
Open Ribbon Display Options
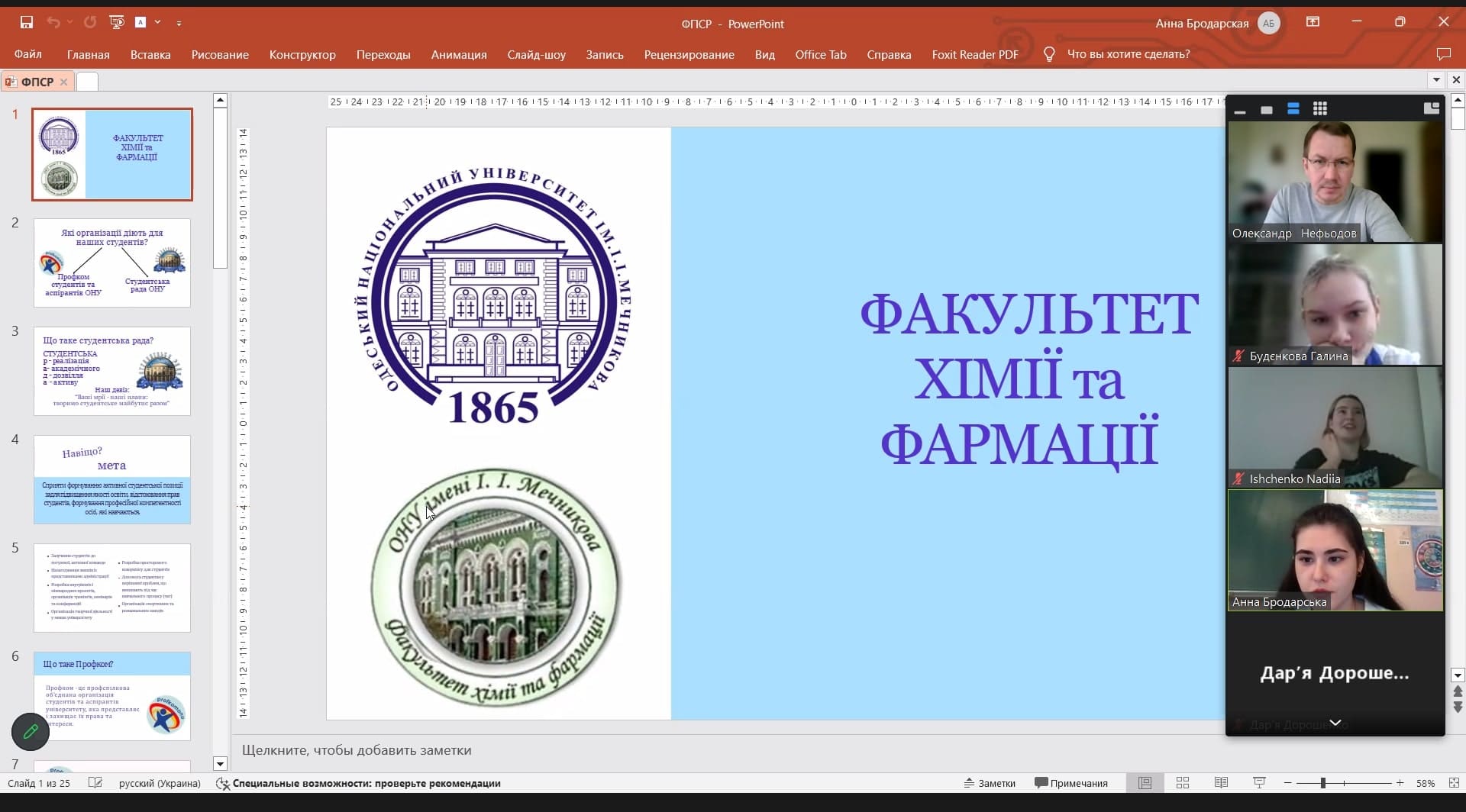pyautogui.click(x=1313, y=22)
